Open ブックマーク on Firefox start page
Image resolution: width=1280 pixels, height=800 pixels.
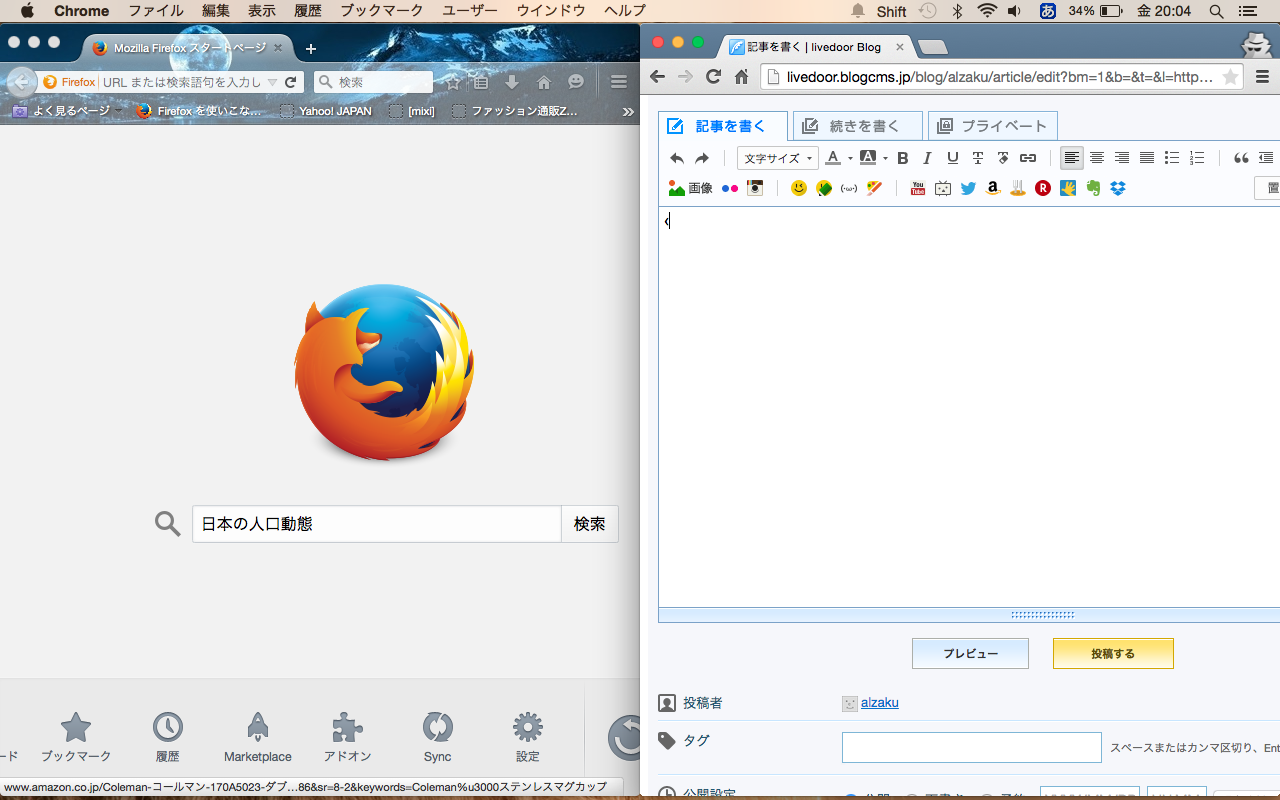click(x=76, y=738)
